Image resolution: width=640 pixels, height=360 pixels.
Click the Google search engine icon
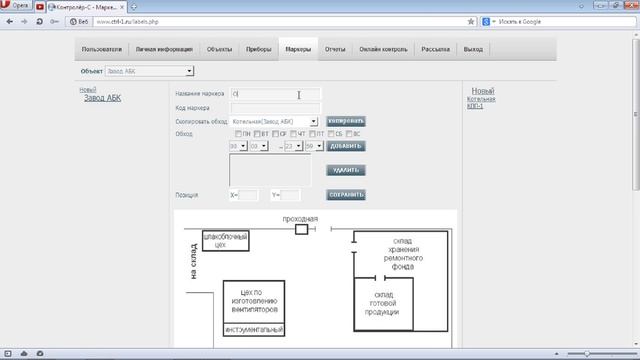tap(486, 22)
